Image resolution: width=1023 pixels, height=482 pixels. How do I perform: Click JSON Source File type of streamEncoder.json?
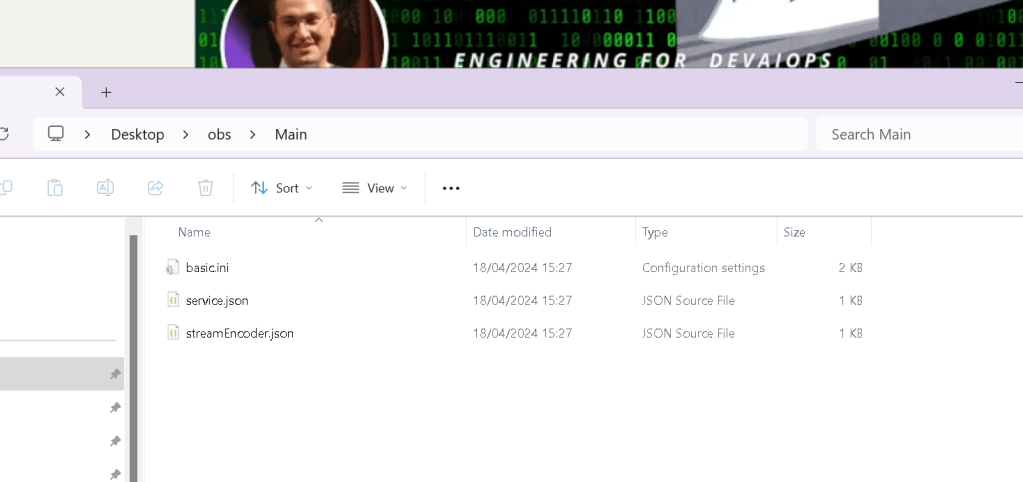[x=688, y=333]
